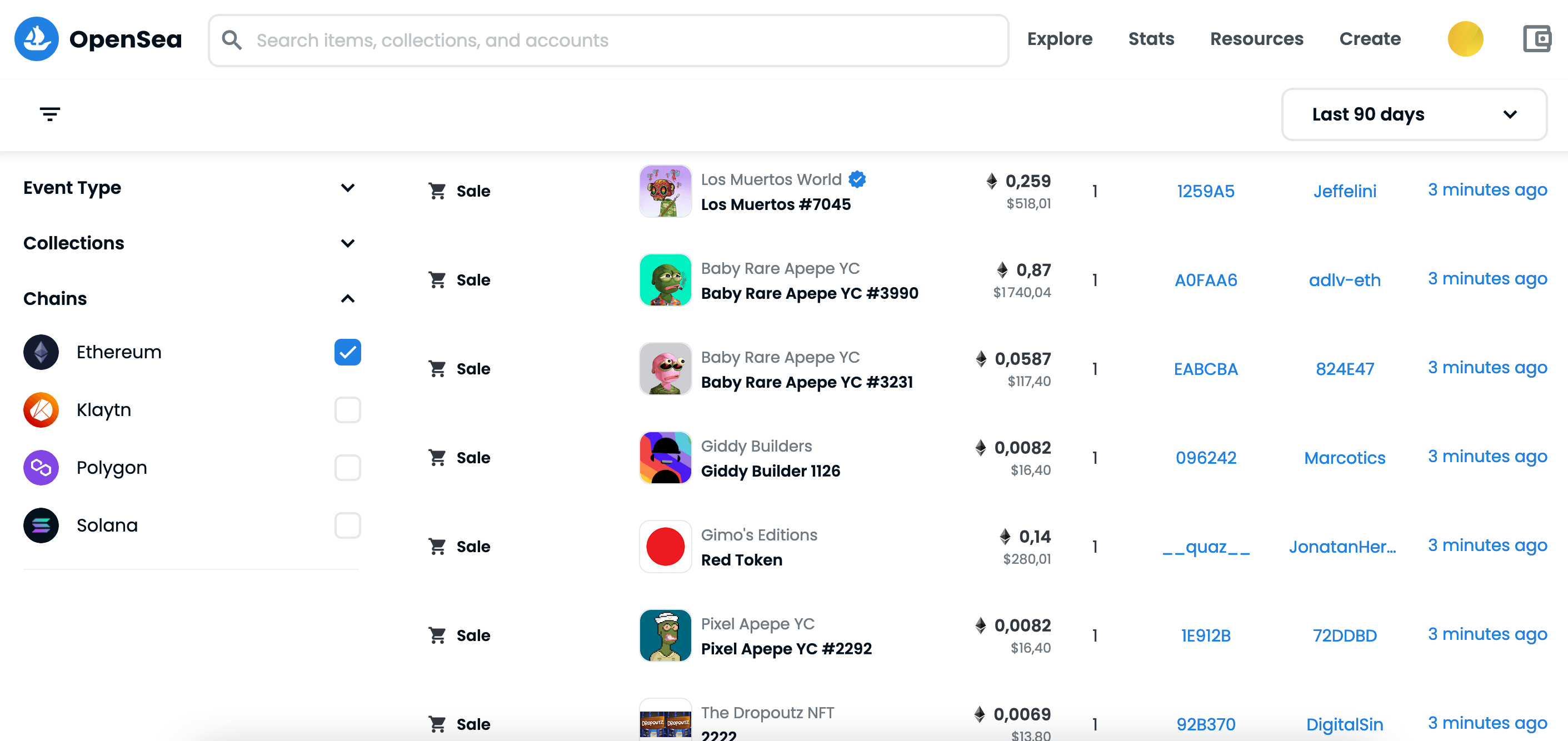Click the Polygon chain icon

[41, 468]
